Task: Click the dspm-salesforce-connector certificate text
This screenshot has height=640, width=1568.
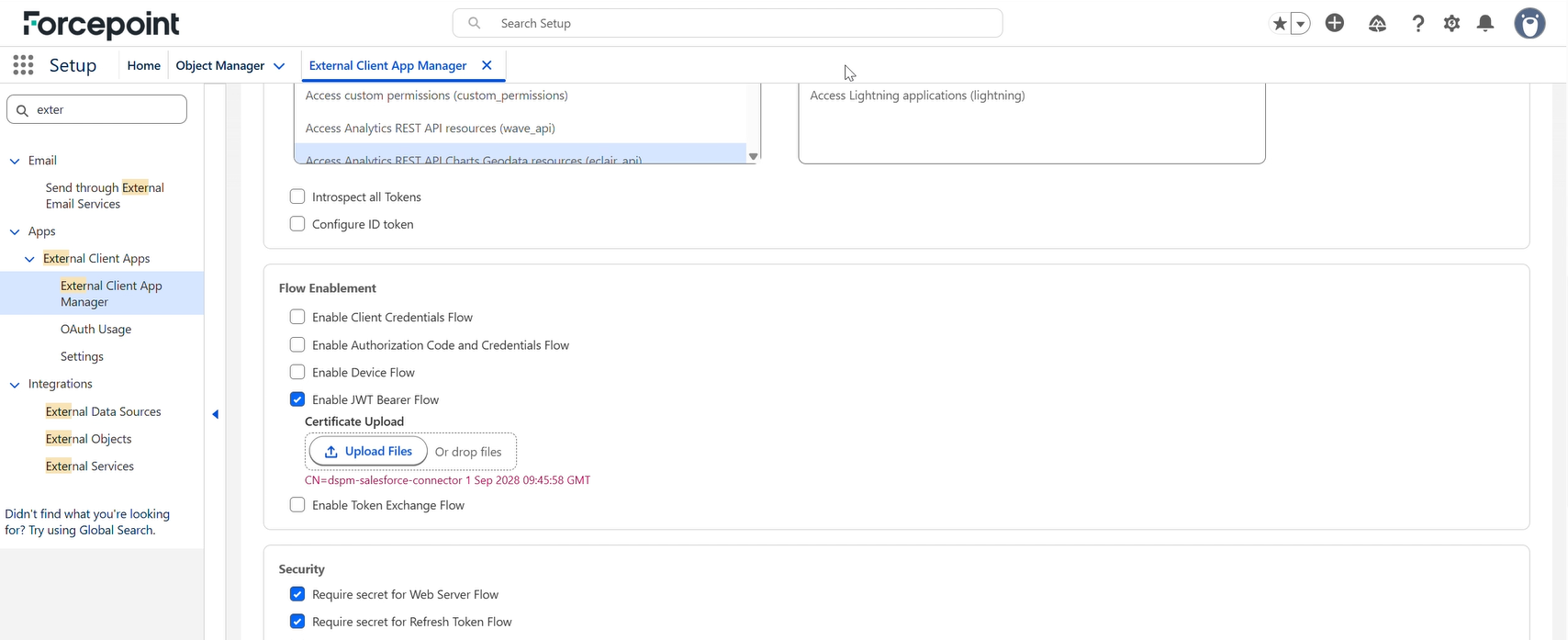Action: (x=448, y=480)
